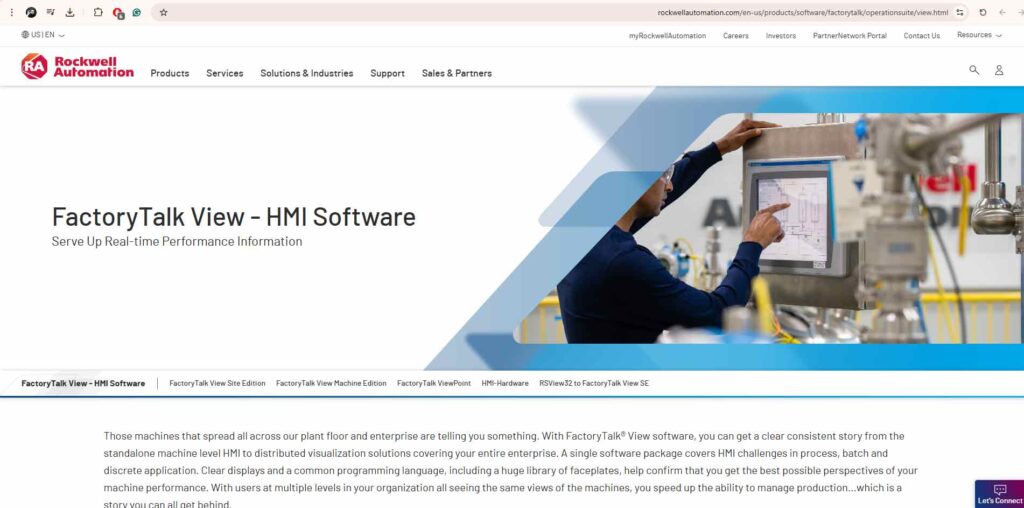
Task: Open the Products menu
Action: 170,73
